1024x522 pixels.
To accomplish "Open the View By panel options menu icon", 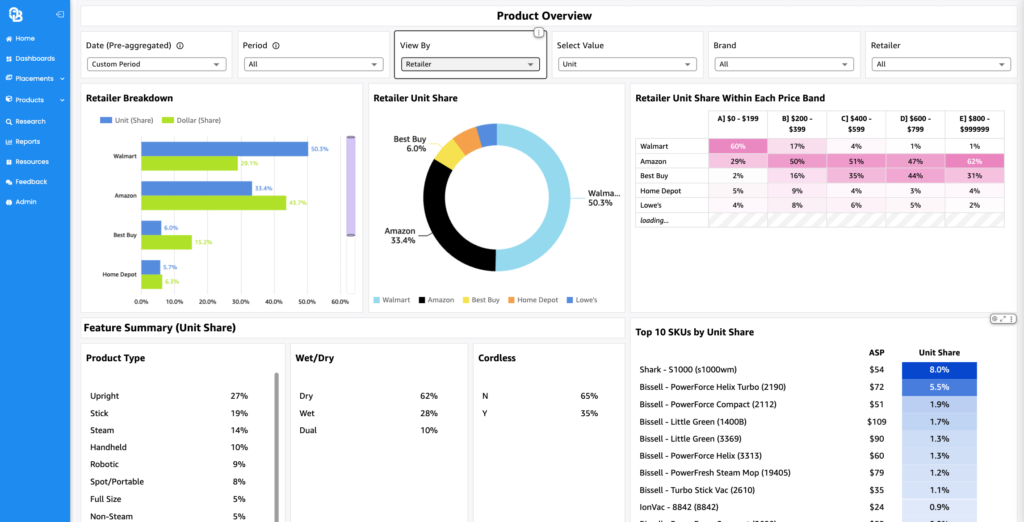I will [538, 33].
